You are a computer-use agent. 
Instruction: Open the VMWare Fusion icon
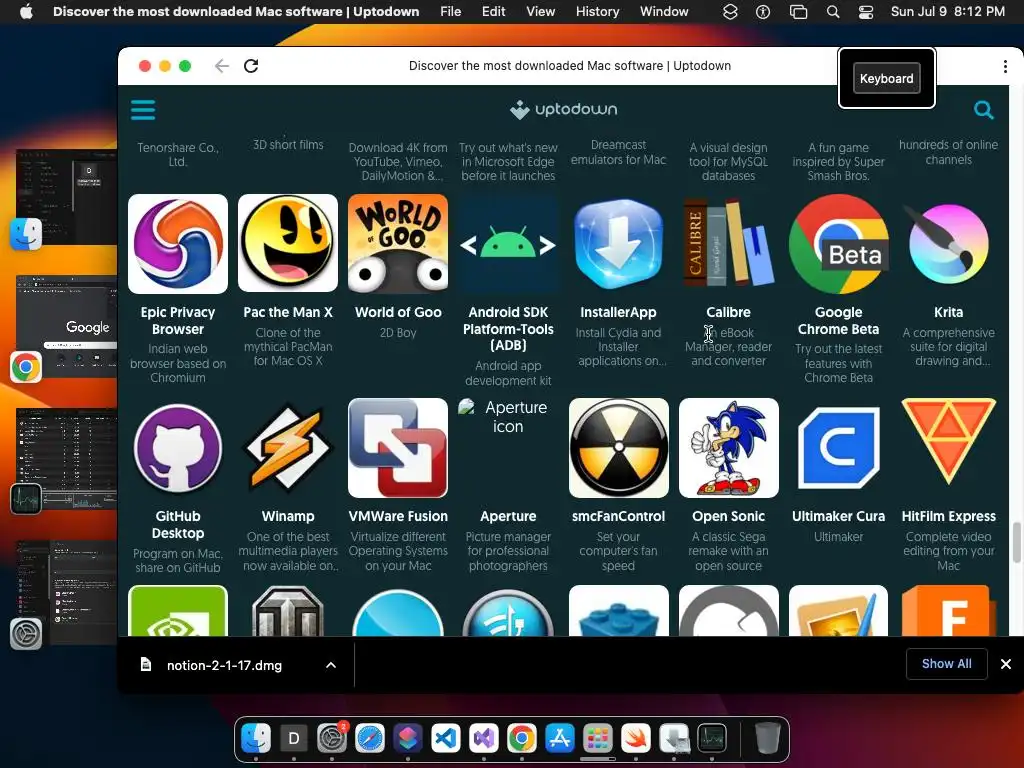(x=398, y=448)
